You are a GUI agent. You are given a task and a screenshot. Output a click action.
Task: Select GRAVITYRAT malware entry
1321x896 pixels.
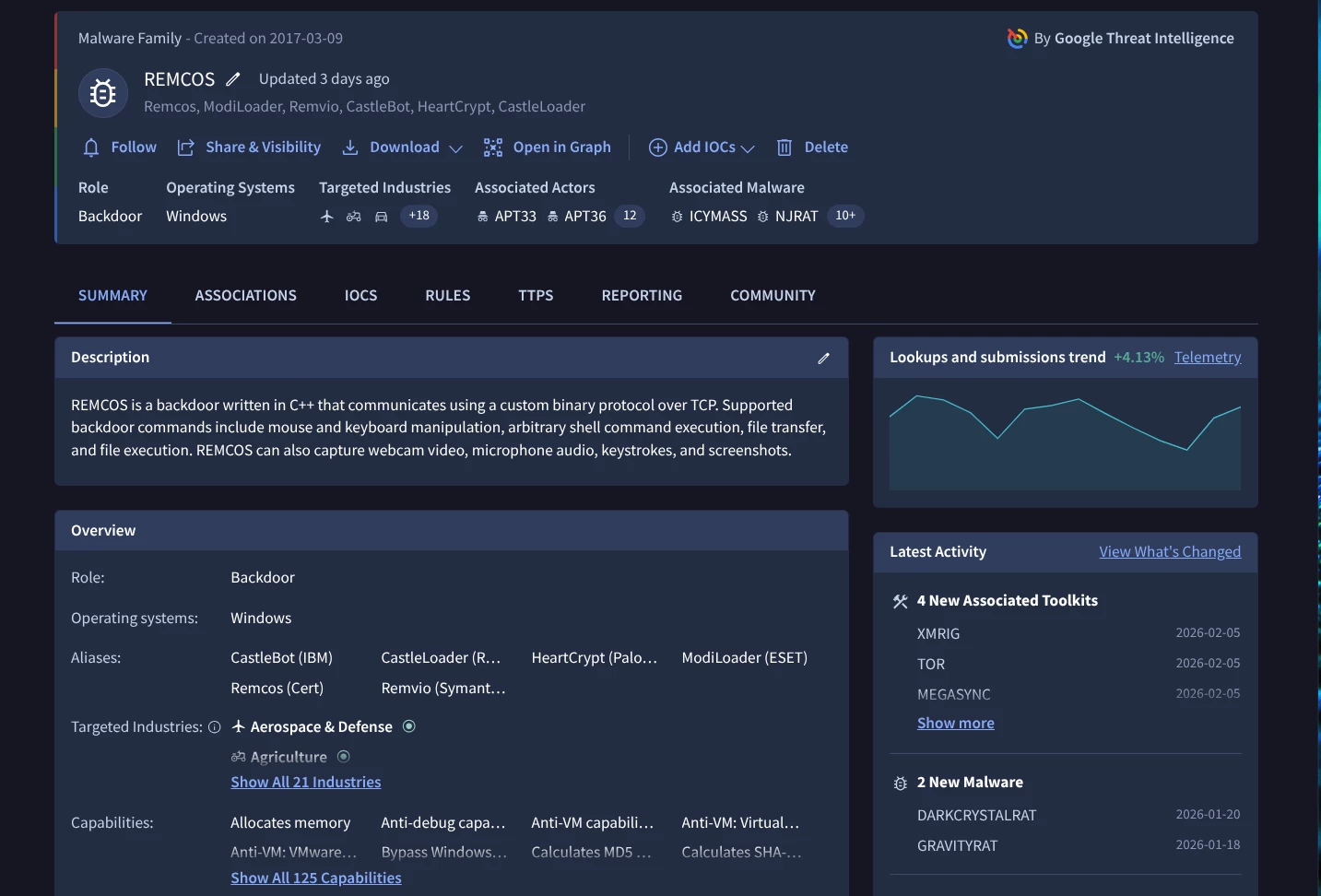(958, 846)
